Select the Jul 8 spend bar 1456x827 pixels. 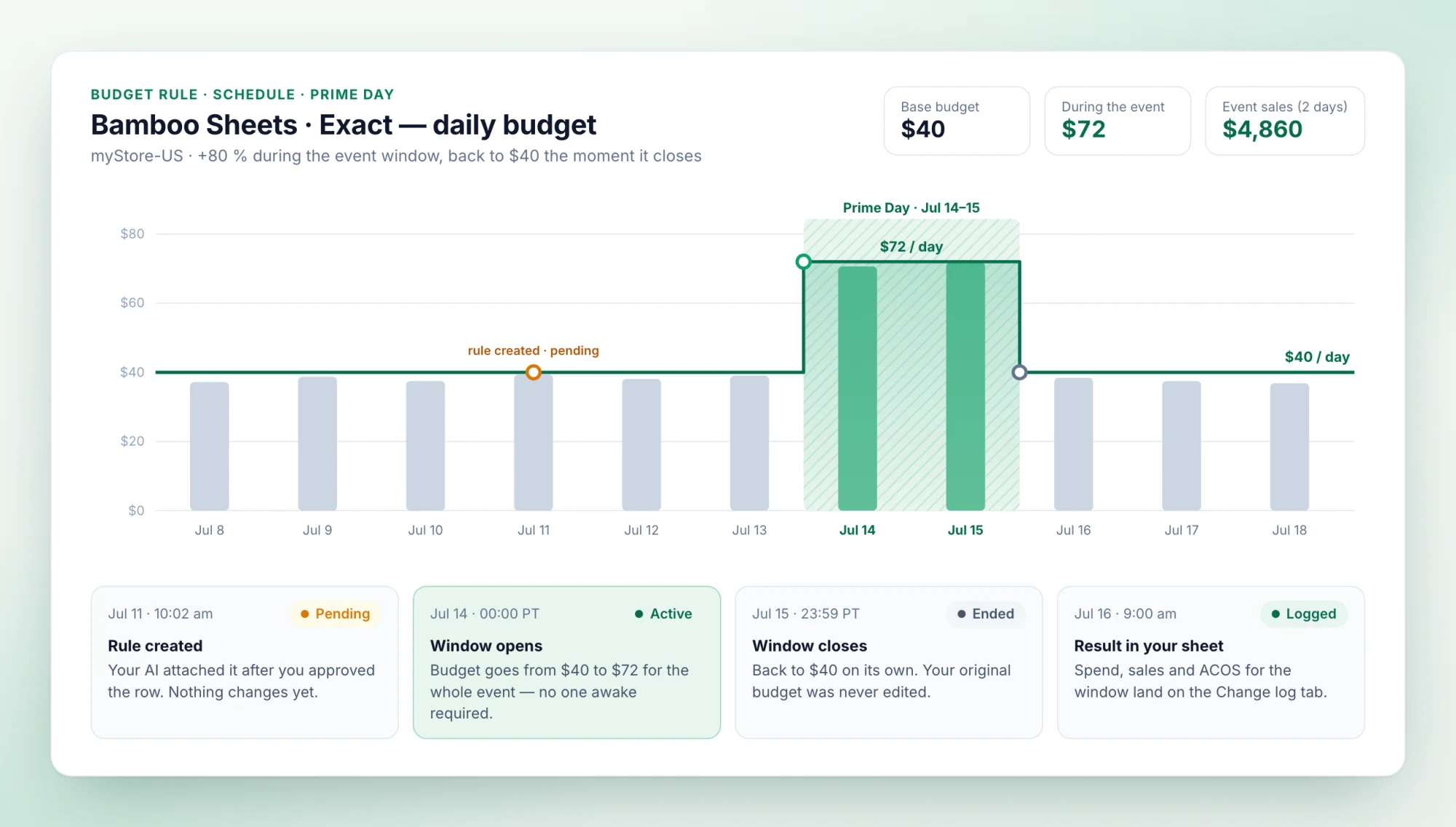pyautogui.click(x=210, y=446)
